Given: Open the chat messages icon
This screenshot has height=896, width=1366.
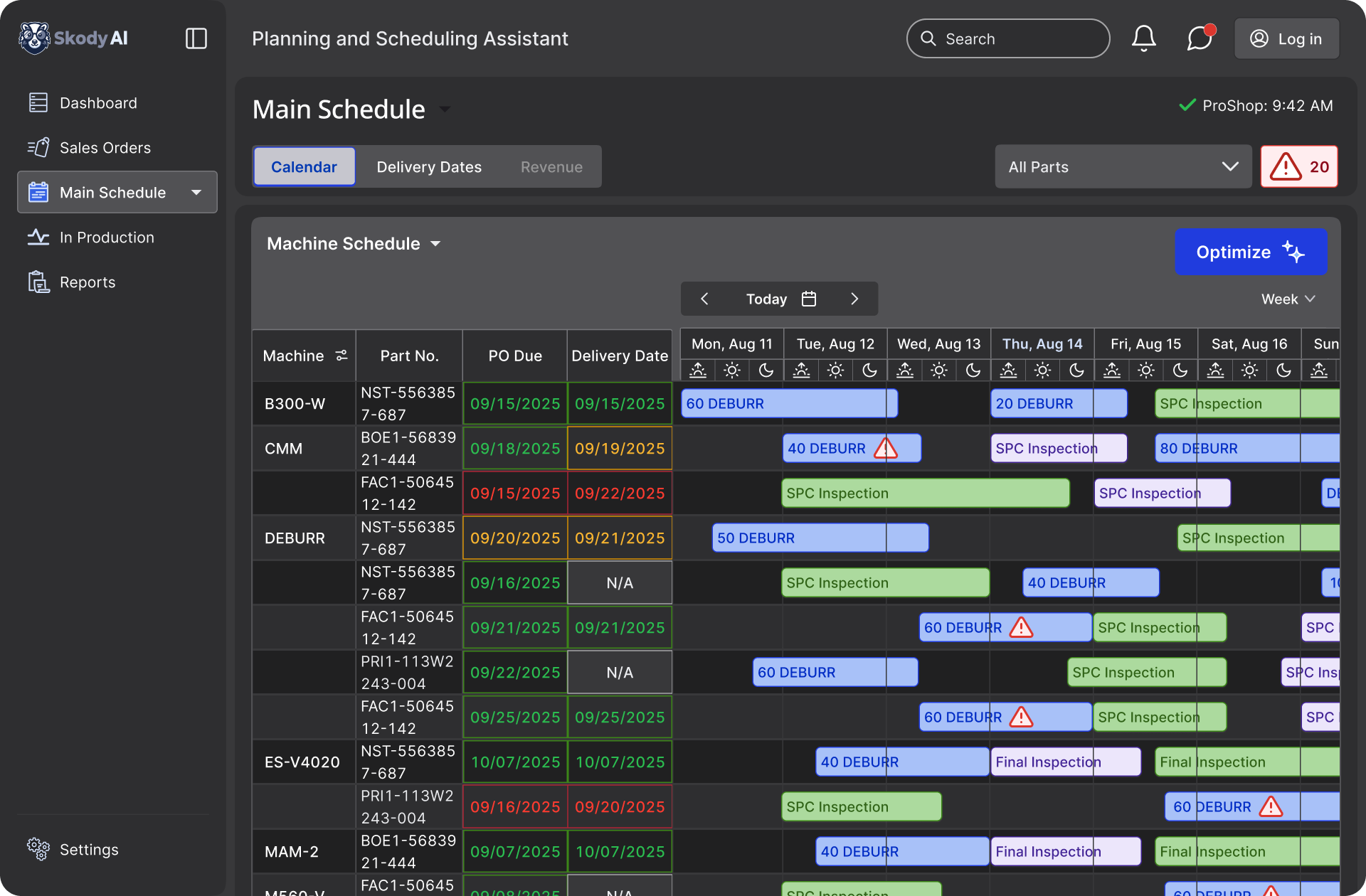Looking at the screenshot, I should [1200, 38].
